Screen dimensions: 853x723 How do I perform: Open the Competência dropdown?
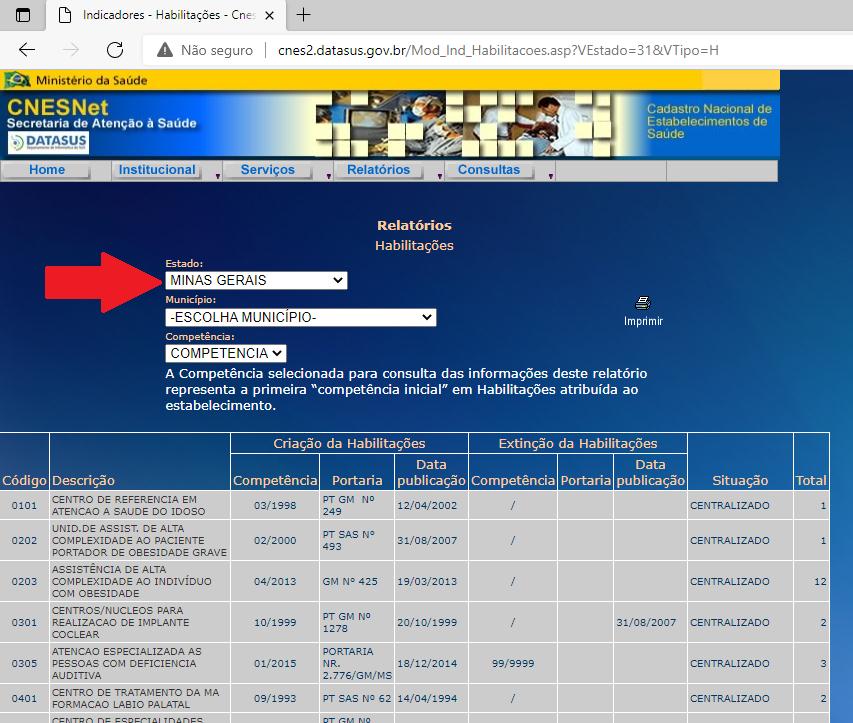(225, 353)
